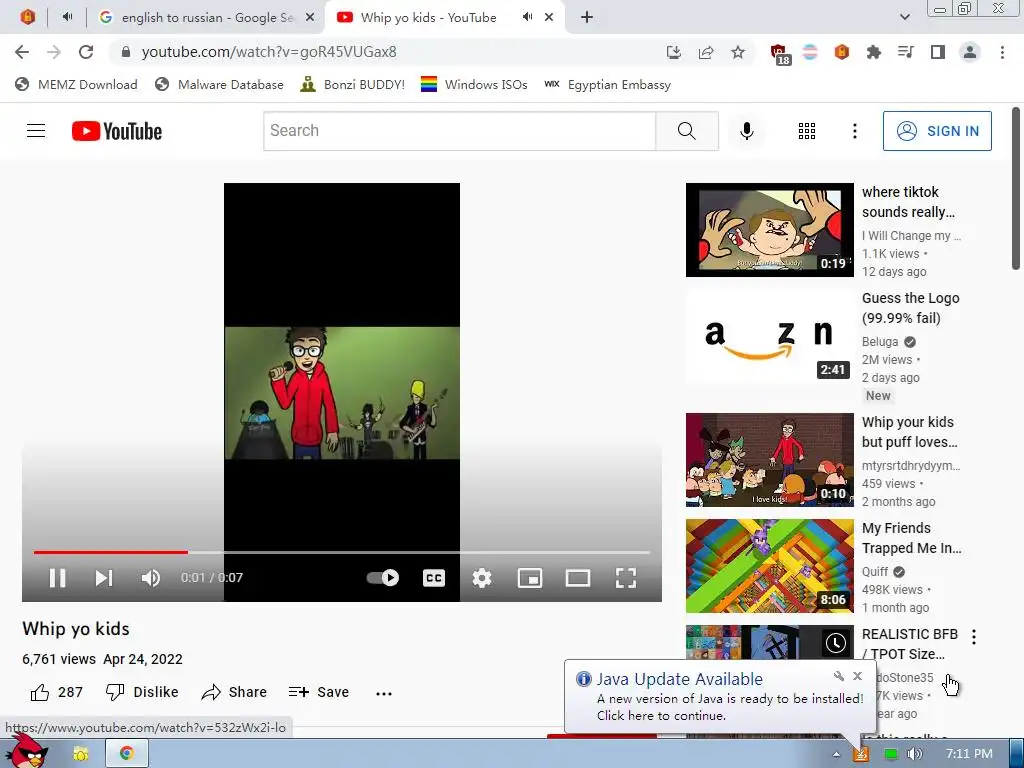Open 'Whip your kids but puff loves' thumbnail
1024x768 pixels.
(769, 460)
